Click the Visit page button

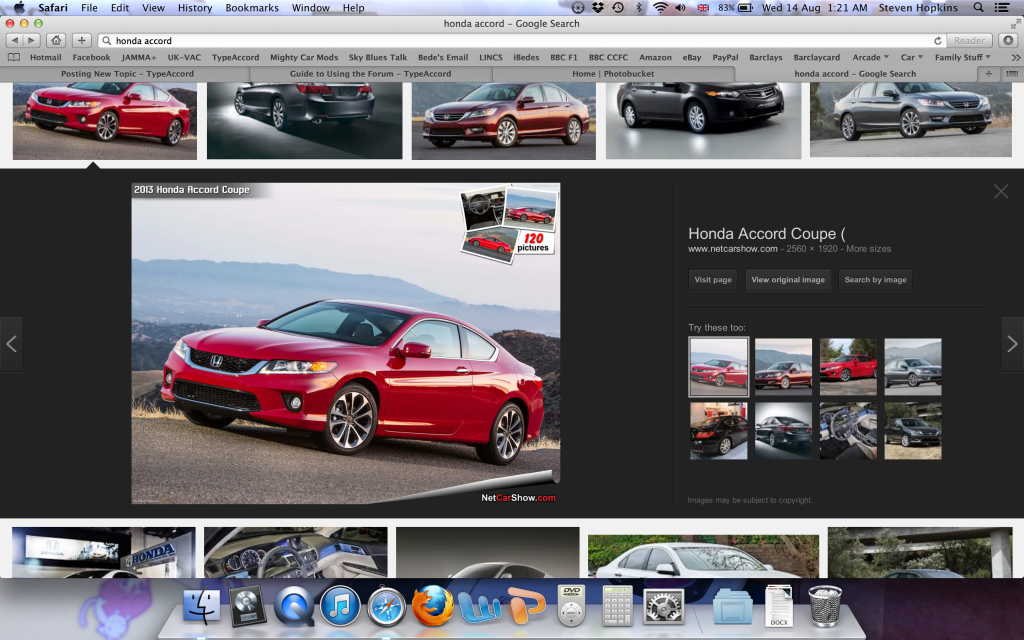pyautogui.click(x=712, y=280)
